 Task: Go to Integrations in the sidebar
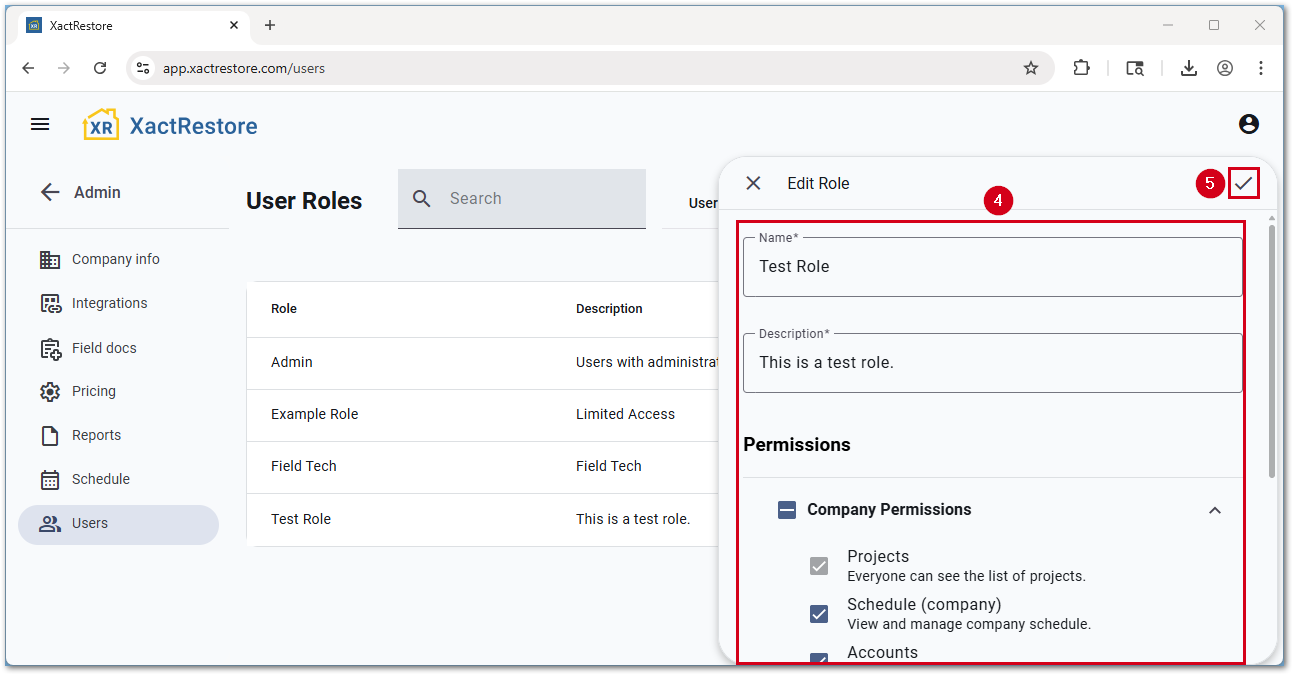click(x=109, y=303)
